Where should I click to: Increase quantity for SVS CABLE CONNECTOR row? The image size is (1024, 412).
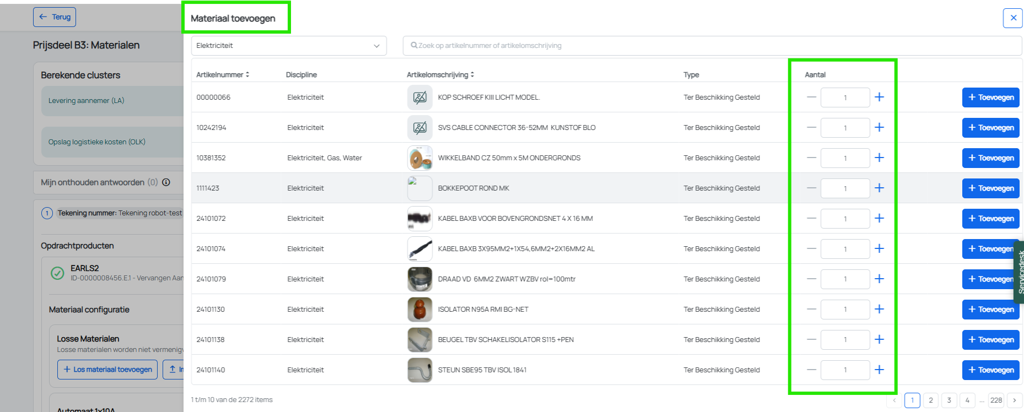point(879,127)
